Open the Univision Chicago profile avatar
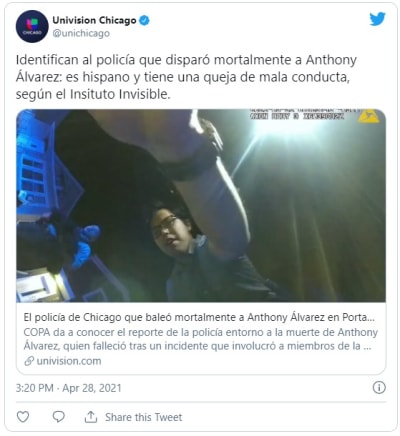400x436 pixels. [32, 26]
